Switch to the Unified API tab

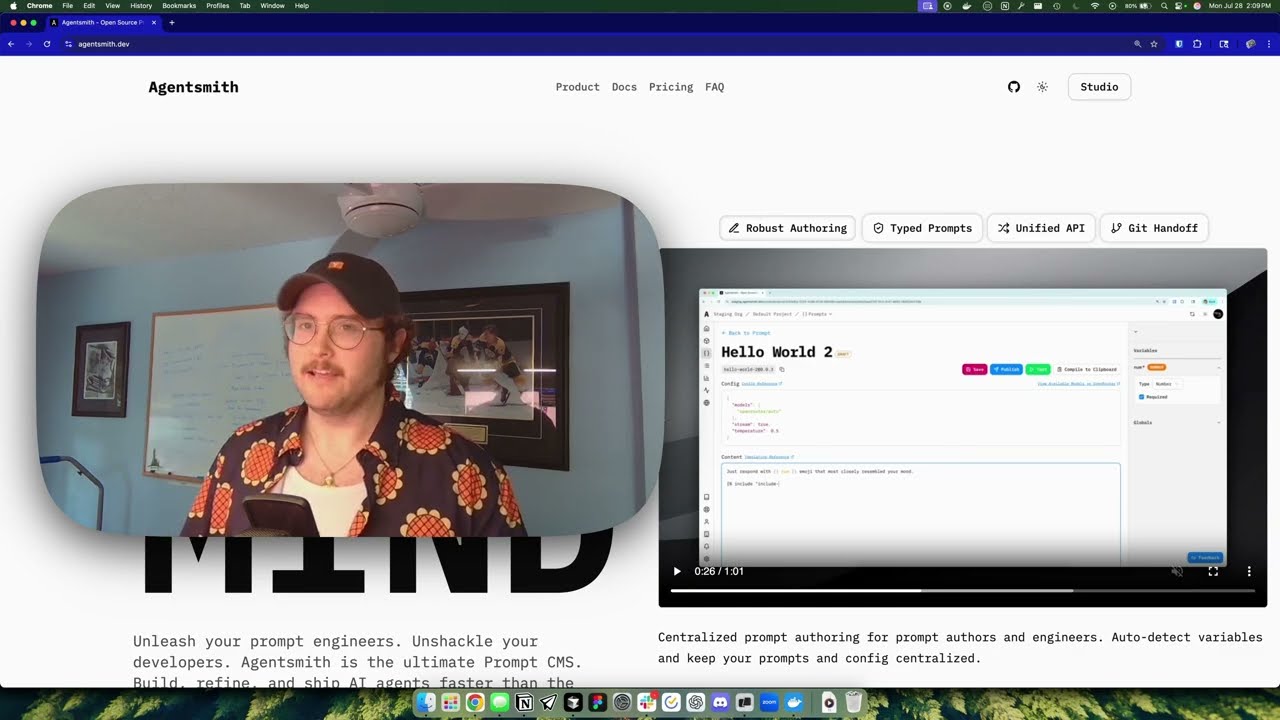tap(1041, 228)
